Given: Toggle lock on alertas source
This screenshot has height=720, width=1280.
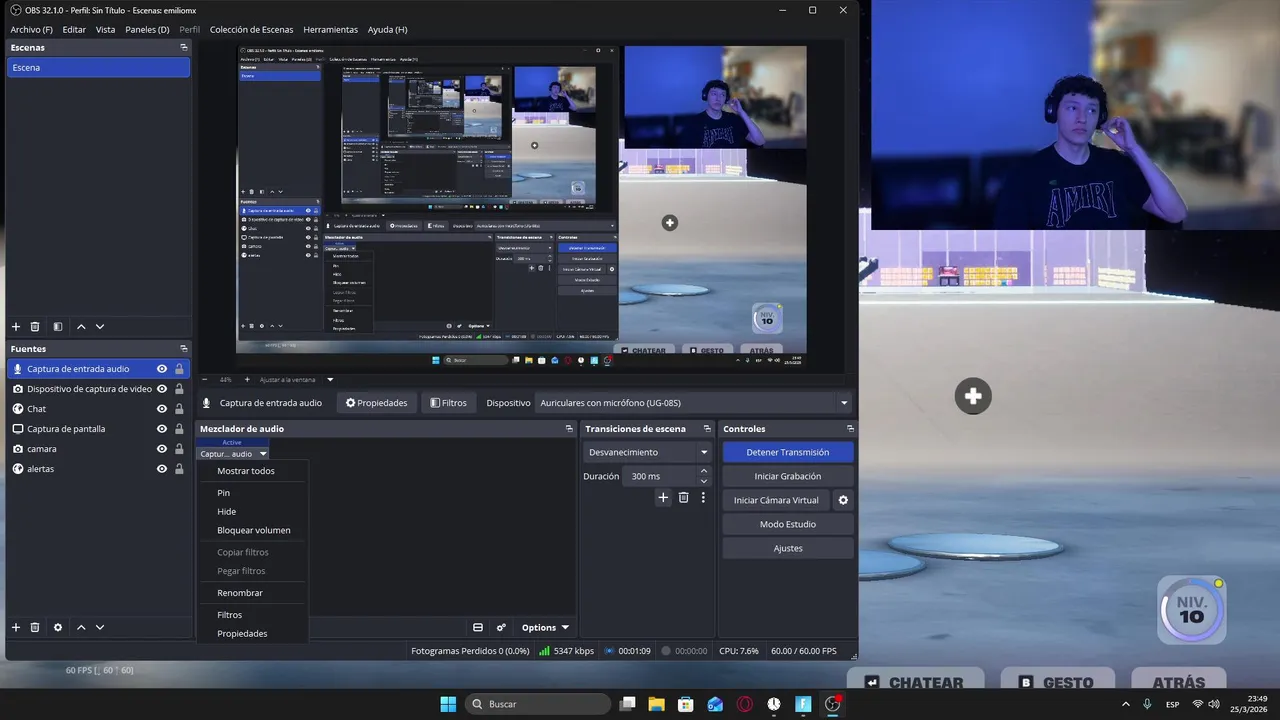Looking at the screenshot, I should [x=179, y=469].
